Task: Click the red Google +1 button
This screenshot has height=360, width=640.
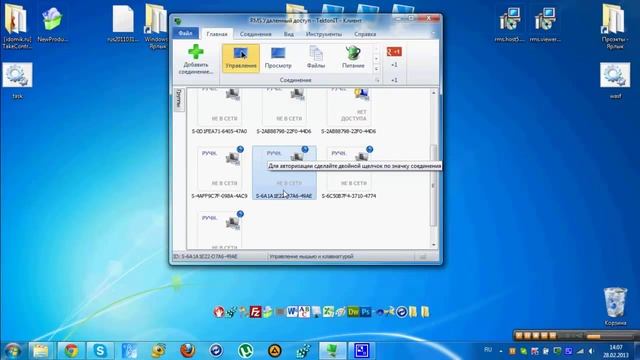Action: pos(394,51)
